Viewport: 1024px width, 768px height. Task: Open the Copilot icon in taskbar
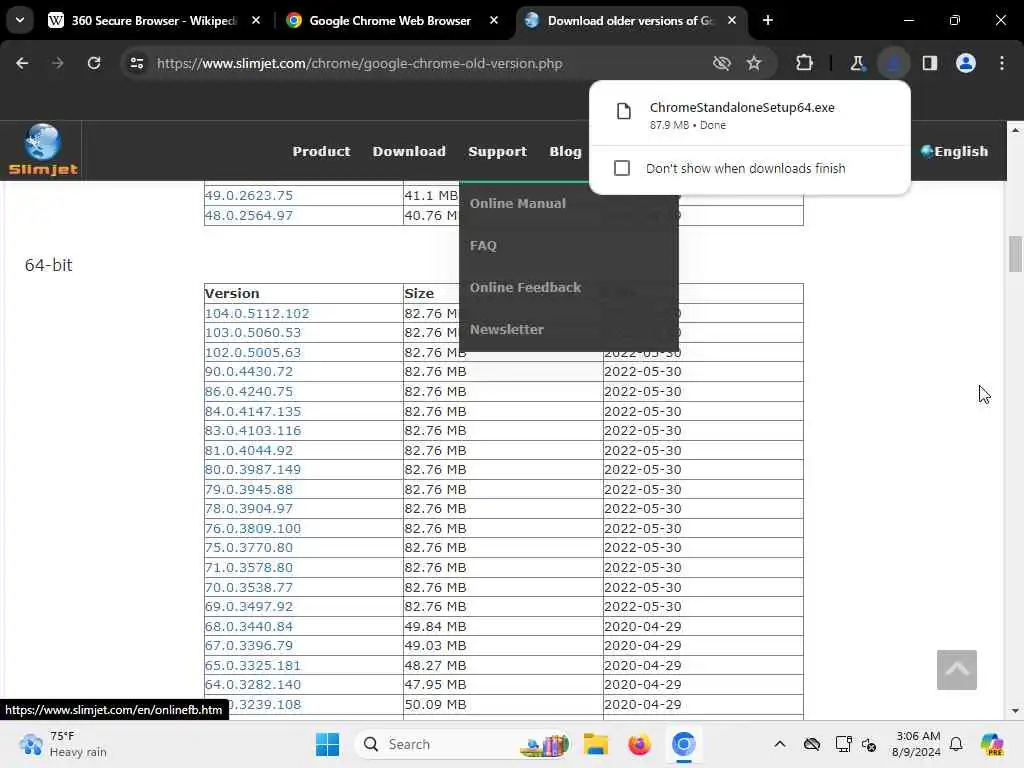point(992,744)
